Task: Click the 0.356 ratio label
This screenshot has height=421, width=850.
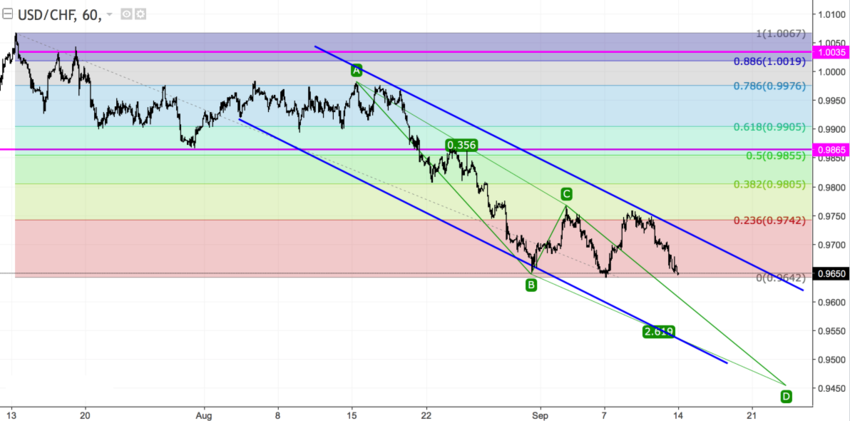Action: pyautogui.click(x=461, y=145)
